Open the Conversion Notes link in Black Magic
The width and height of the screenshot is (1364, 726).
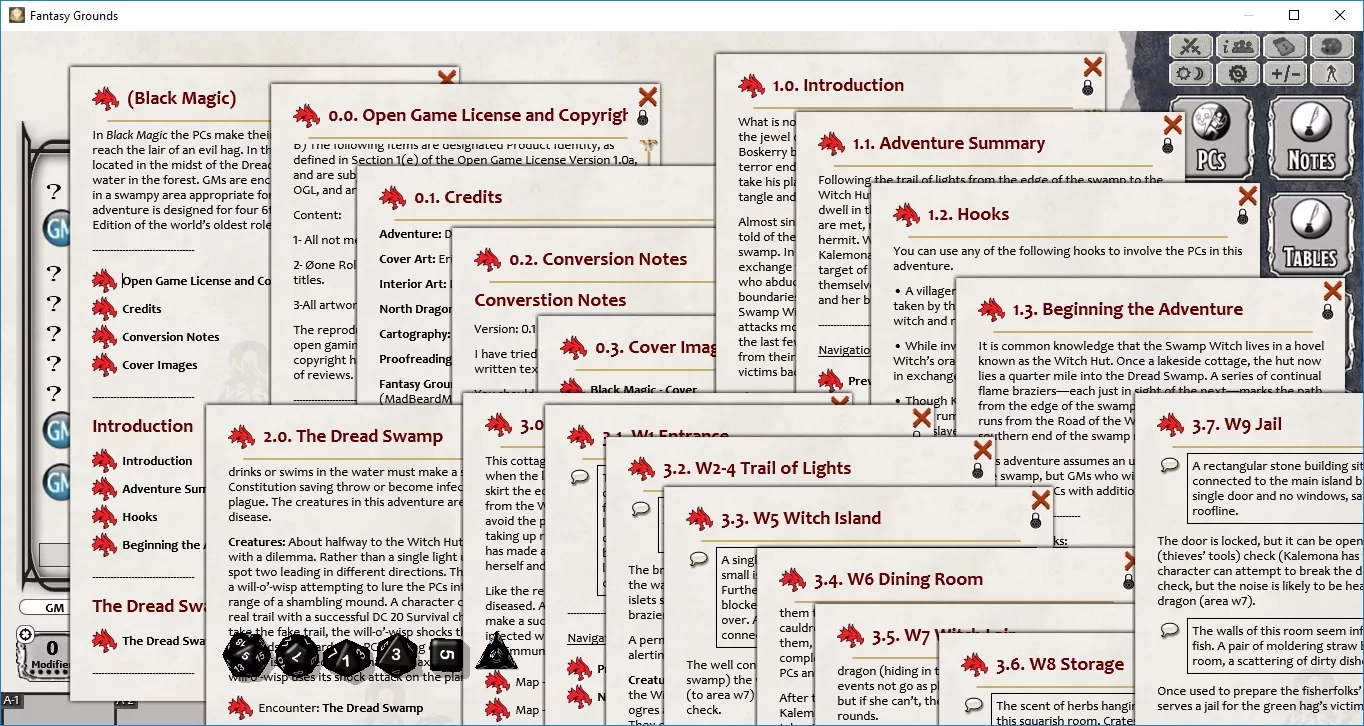tap(171, 337)
